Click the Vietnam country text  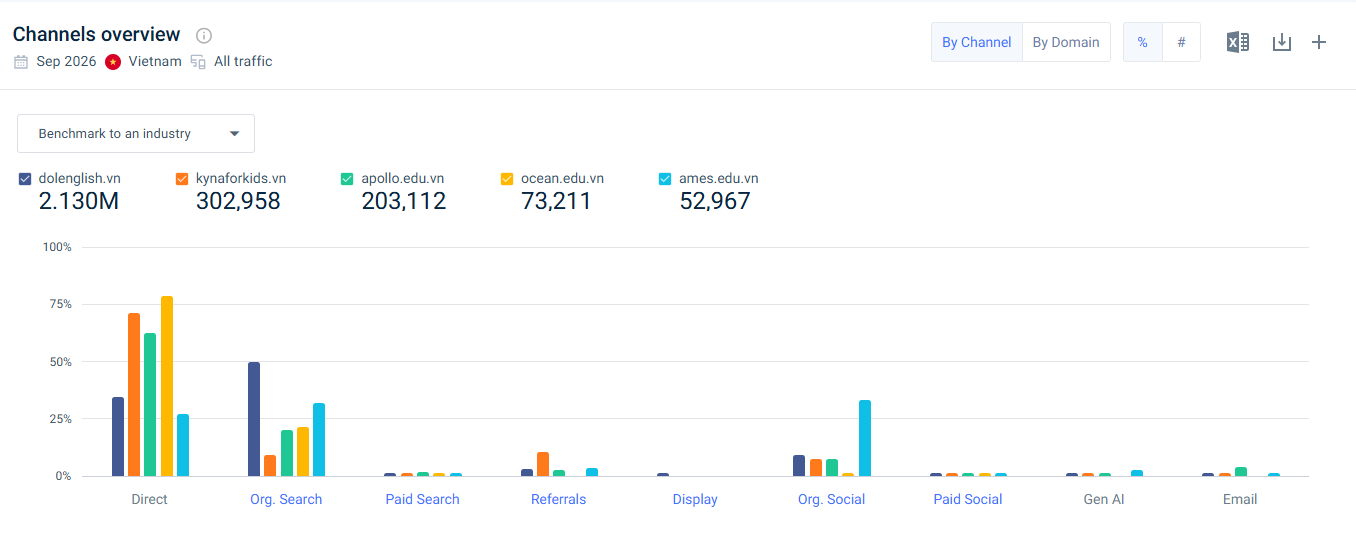click(x=155, y=62)
